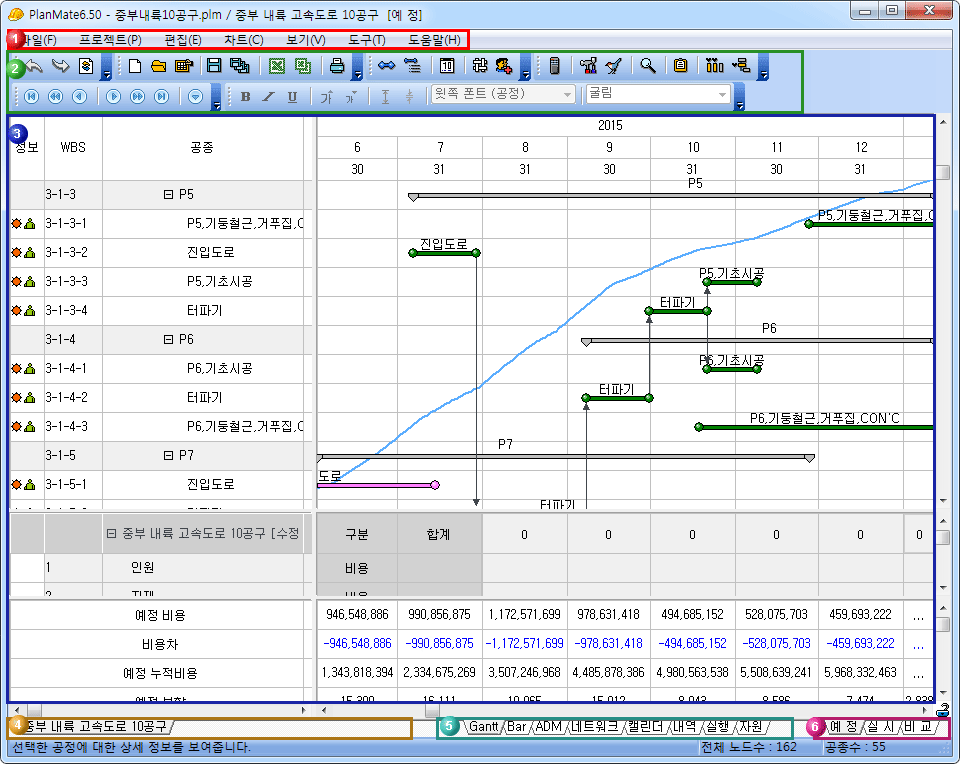Click the magnifying glass search icon
This screenshot has height=764, width=960.
pyautogui.click(x=648, y=66)
